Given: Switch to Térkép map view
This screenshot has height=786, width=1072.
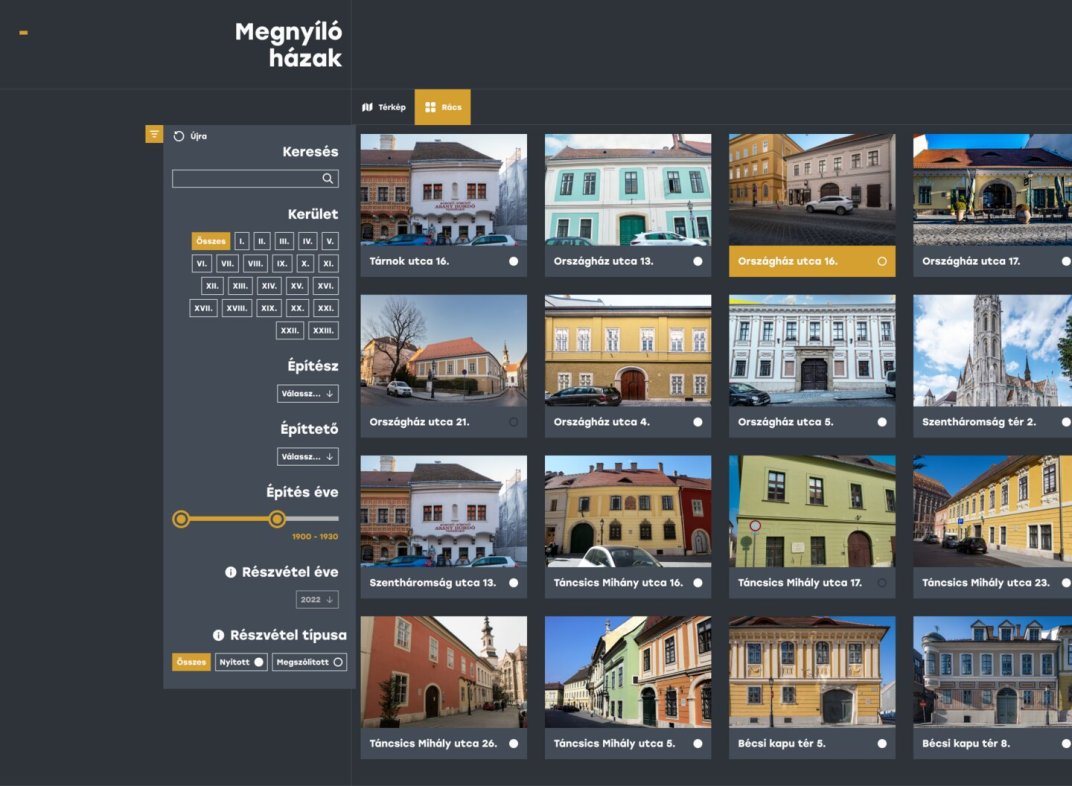Looking at the screenshot, I should click(384, 107).
